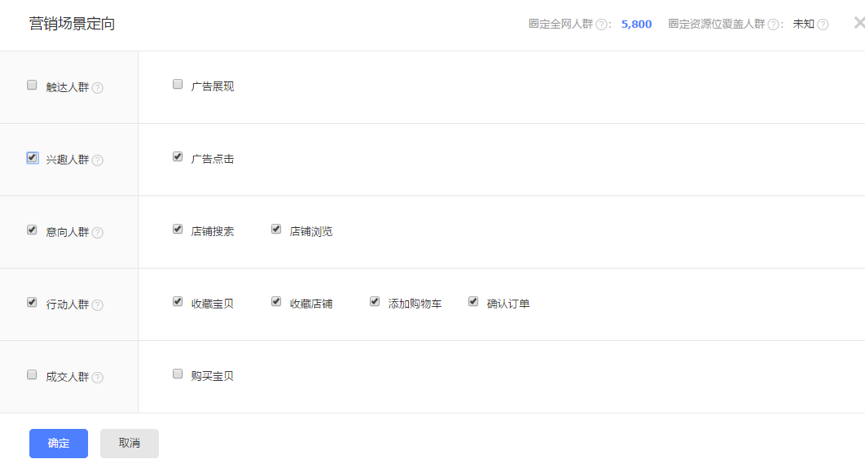Open help icon beside 成交人群
865x464 pixels.
97,377
